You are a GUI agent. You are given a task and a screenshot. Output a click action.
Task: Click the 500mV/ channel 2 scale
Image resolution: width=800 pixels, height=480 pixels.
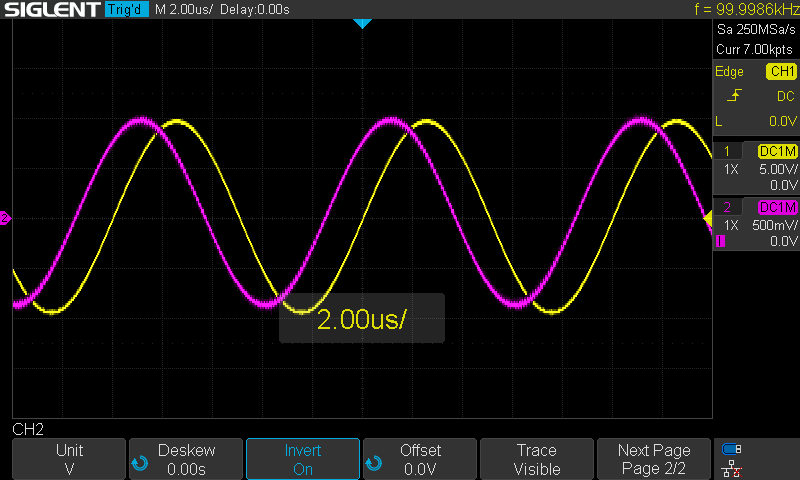(774, 225)
